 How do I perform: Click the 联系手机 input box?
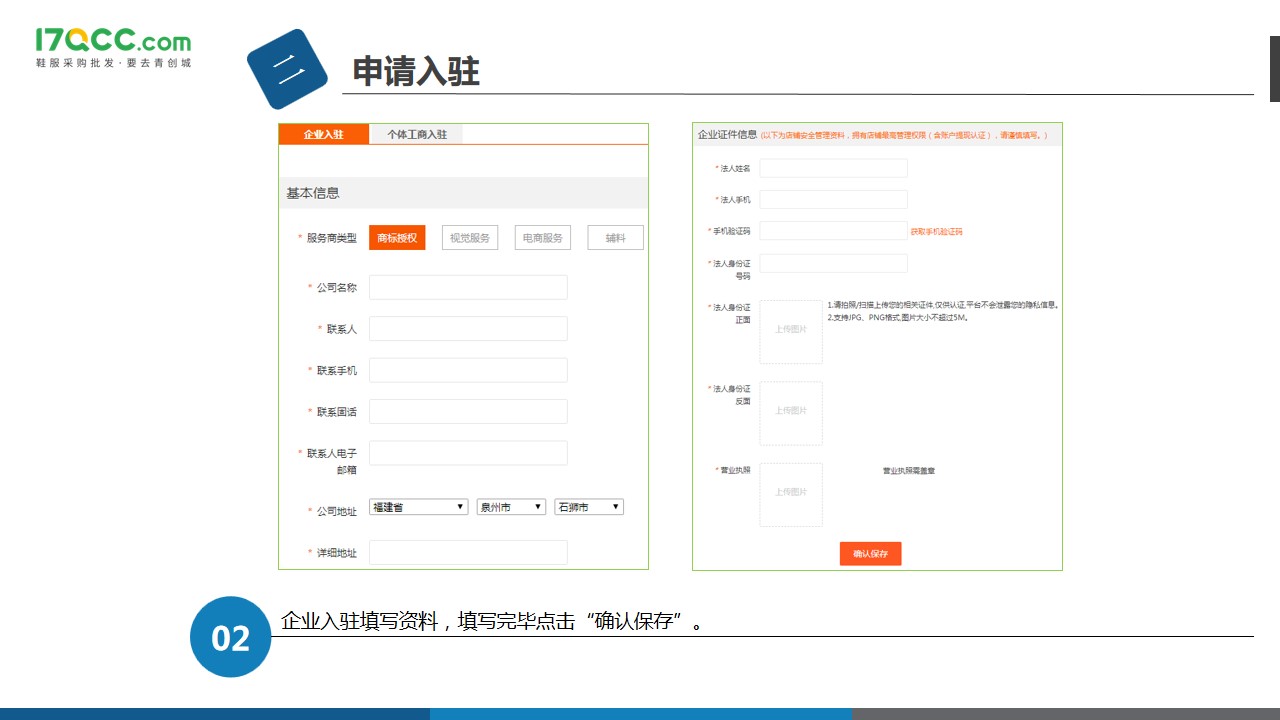pyautogui.click(x=468, y=370)
